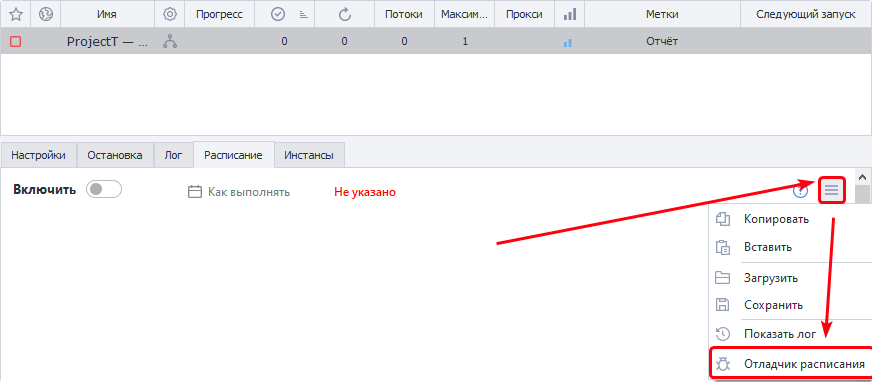Click the bar chart column header icon
Image resolution: width=872 pixels, height=382 pixels.
click(x=569, y=15)
